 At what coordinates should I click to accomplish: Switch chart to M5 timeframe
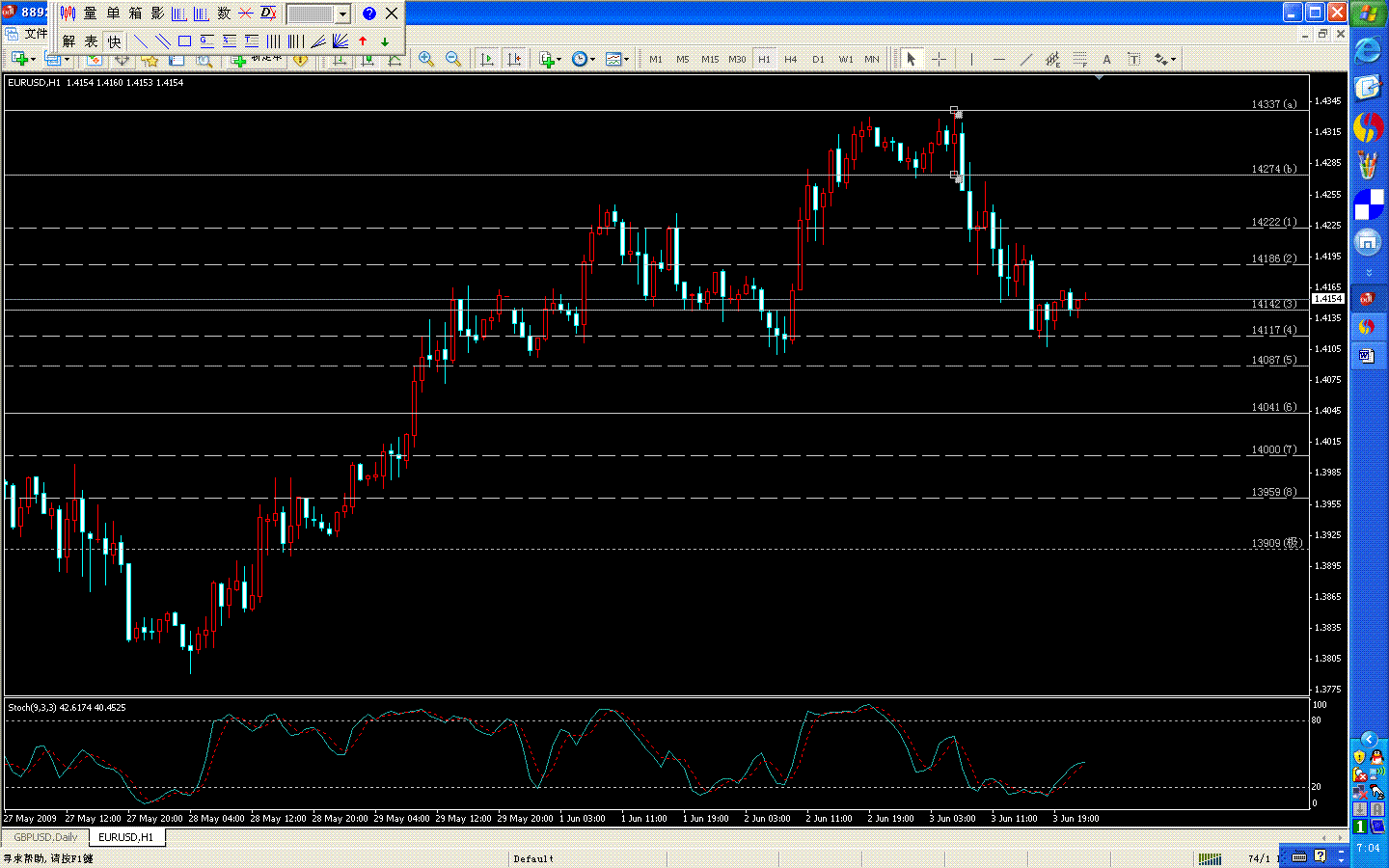pyautogui.click(x=683, y=60)
